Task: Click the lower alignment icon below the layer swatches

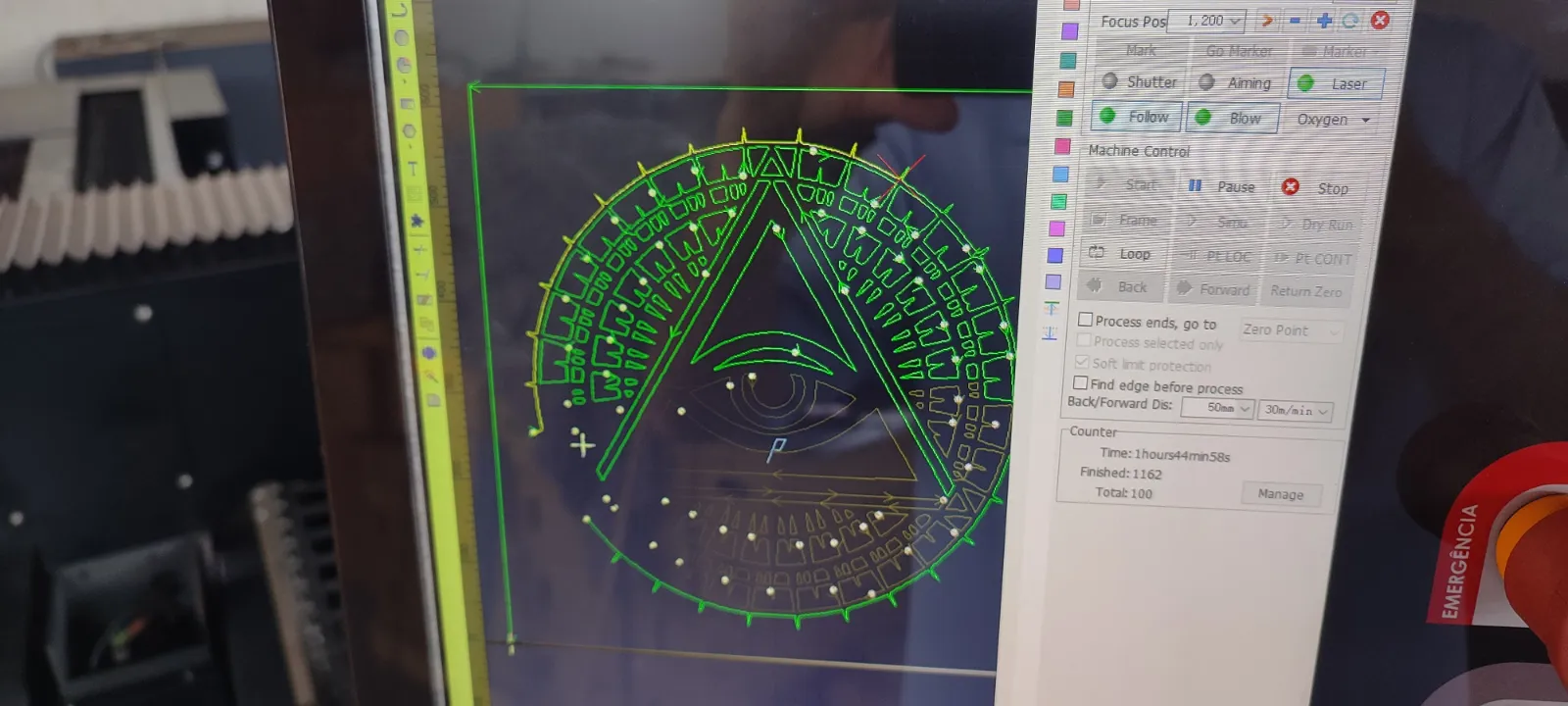Action: pyautogui.click(x=1050, y=332)
